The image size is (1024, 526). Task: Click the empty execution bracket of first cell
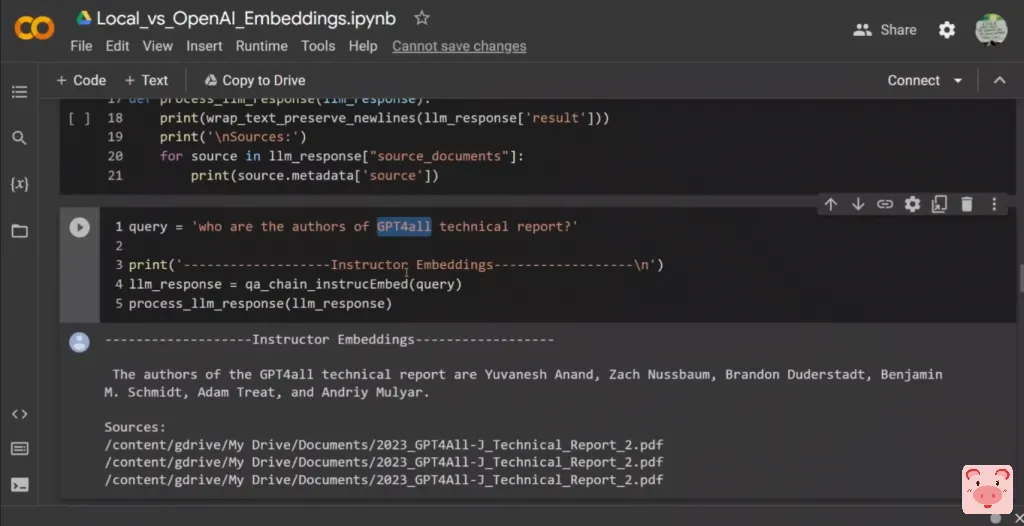pos(79,119)
